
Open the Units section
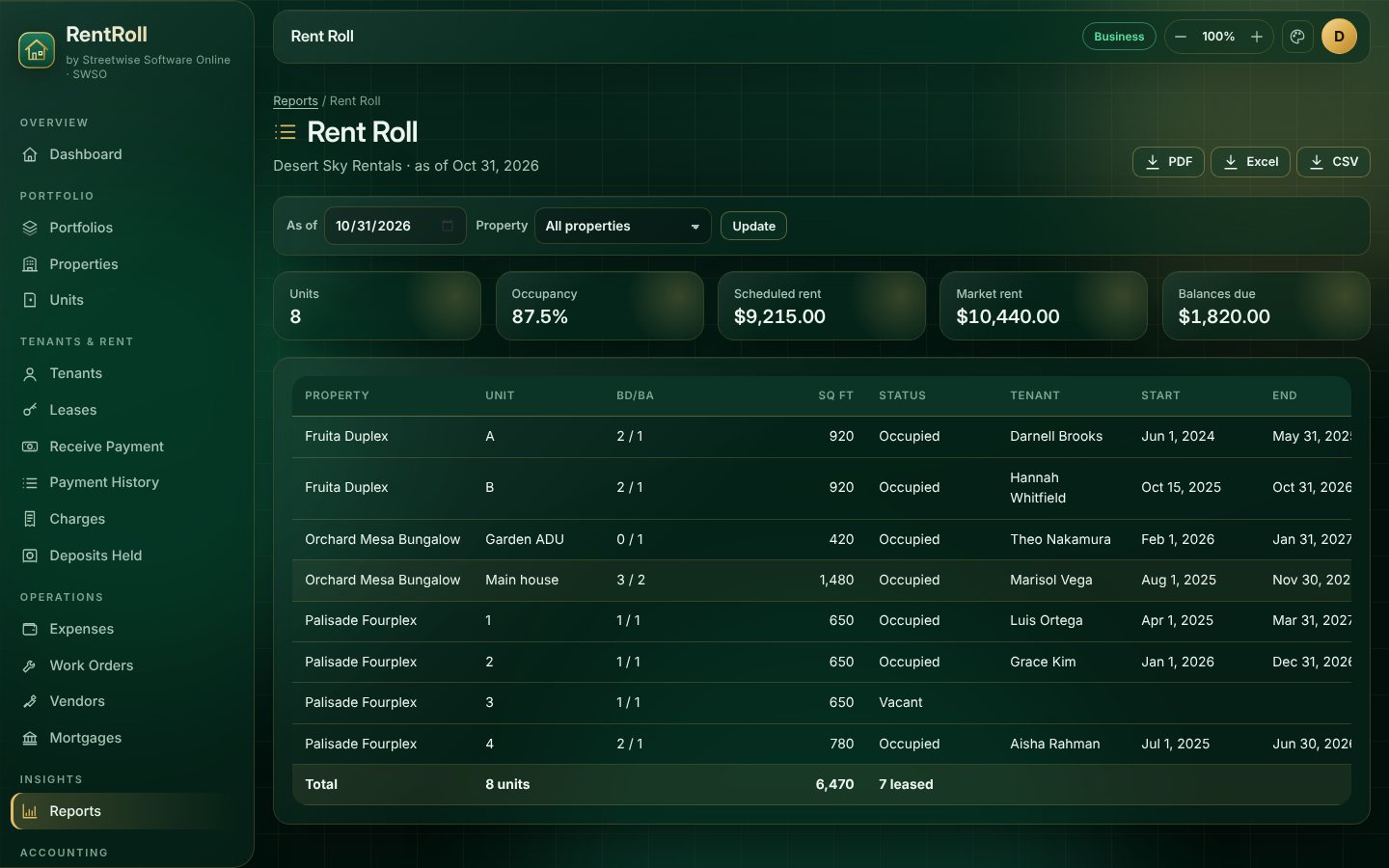point(126,300)
